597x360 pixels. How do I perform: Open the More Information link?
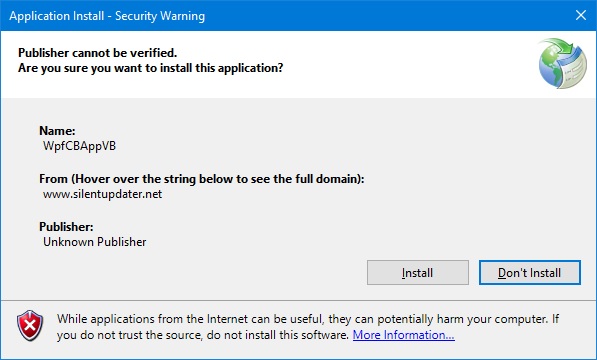click(x=404, y=335)
